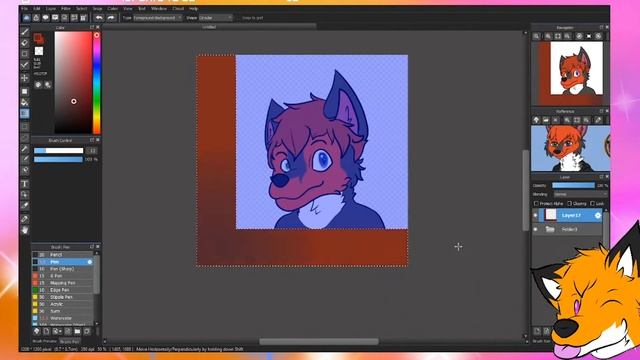
Task: Select the Fill rectangle tool
Action: (x=25, y=91)
